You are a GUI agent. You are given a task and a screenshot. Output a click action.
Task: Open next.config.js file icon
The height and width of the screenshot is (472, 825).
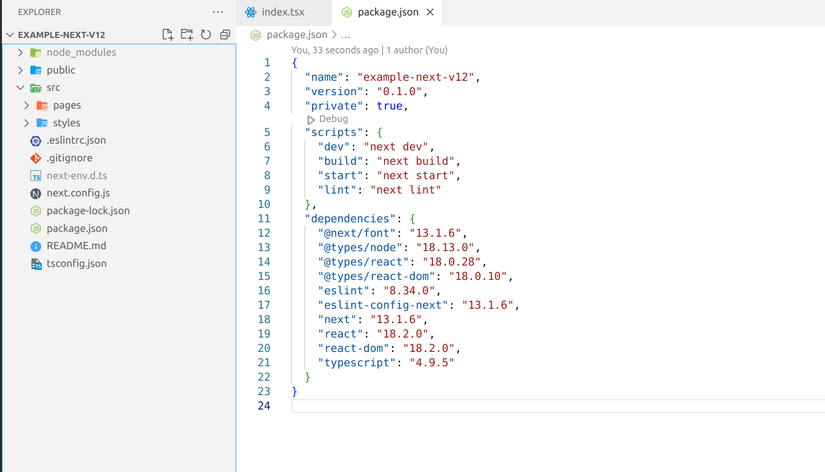click(x=36, y=194)
